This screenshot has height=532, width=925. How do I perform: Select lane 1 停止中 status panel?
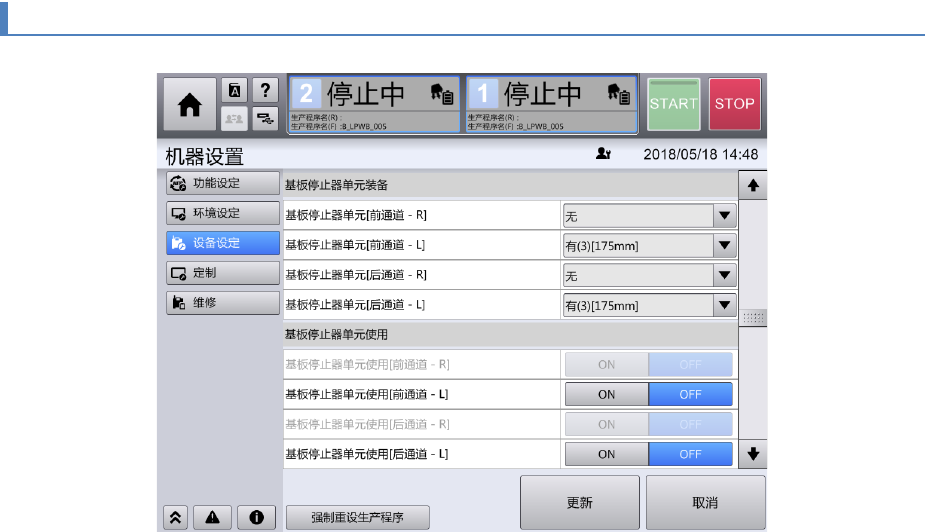[x=552, y=104]
